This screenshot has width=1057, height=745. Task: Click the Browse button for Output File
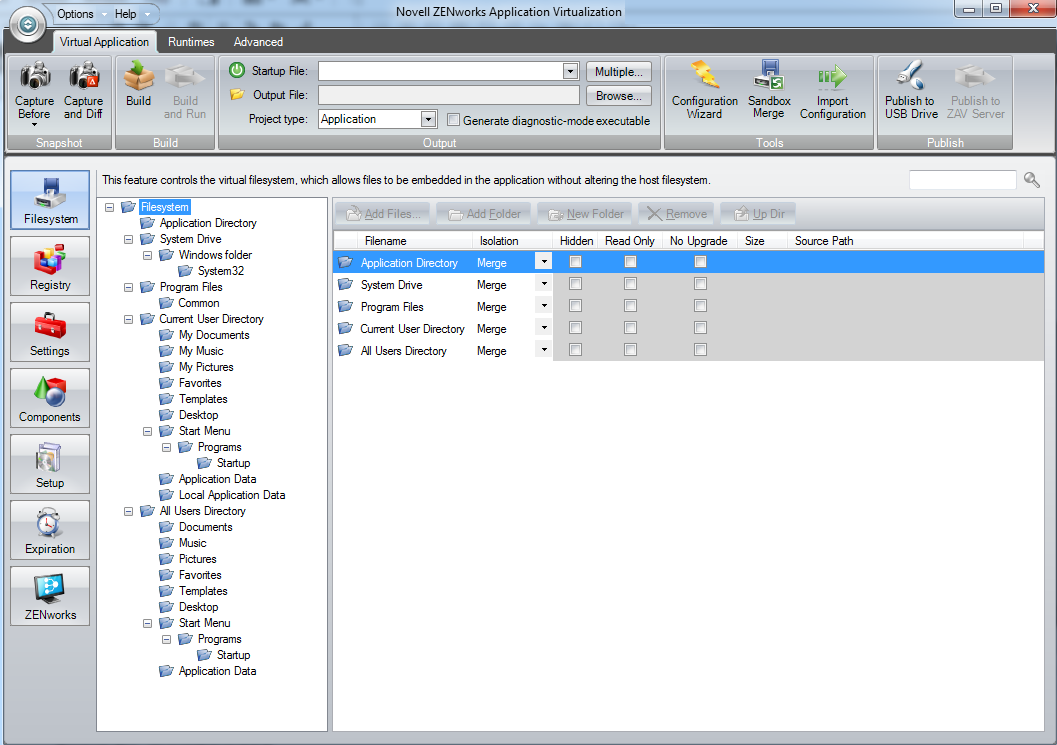[x=618, y=95]
